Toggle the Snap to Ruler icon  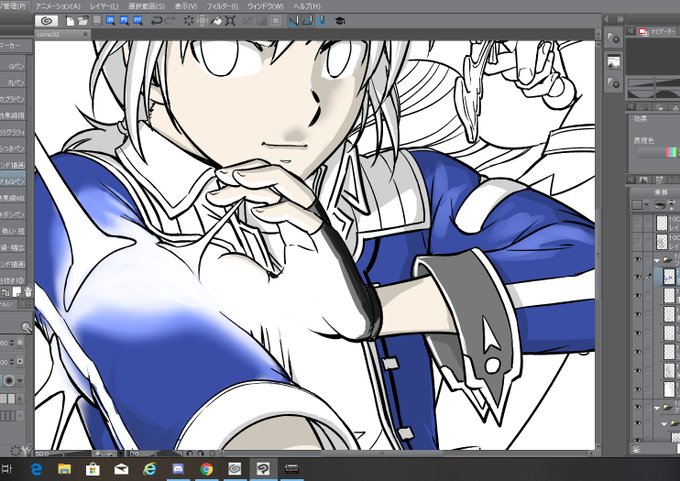294,20
